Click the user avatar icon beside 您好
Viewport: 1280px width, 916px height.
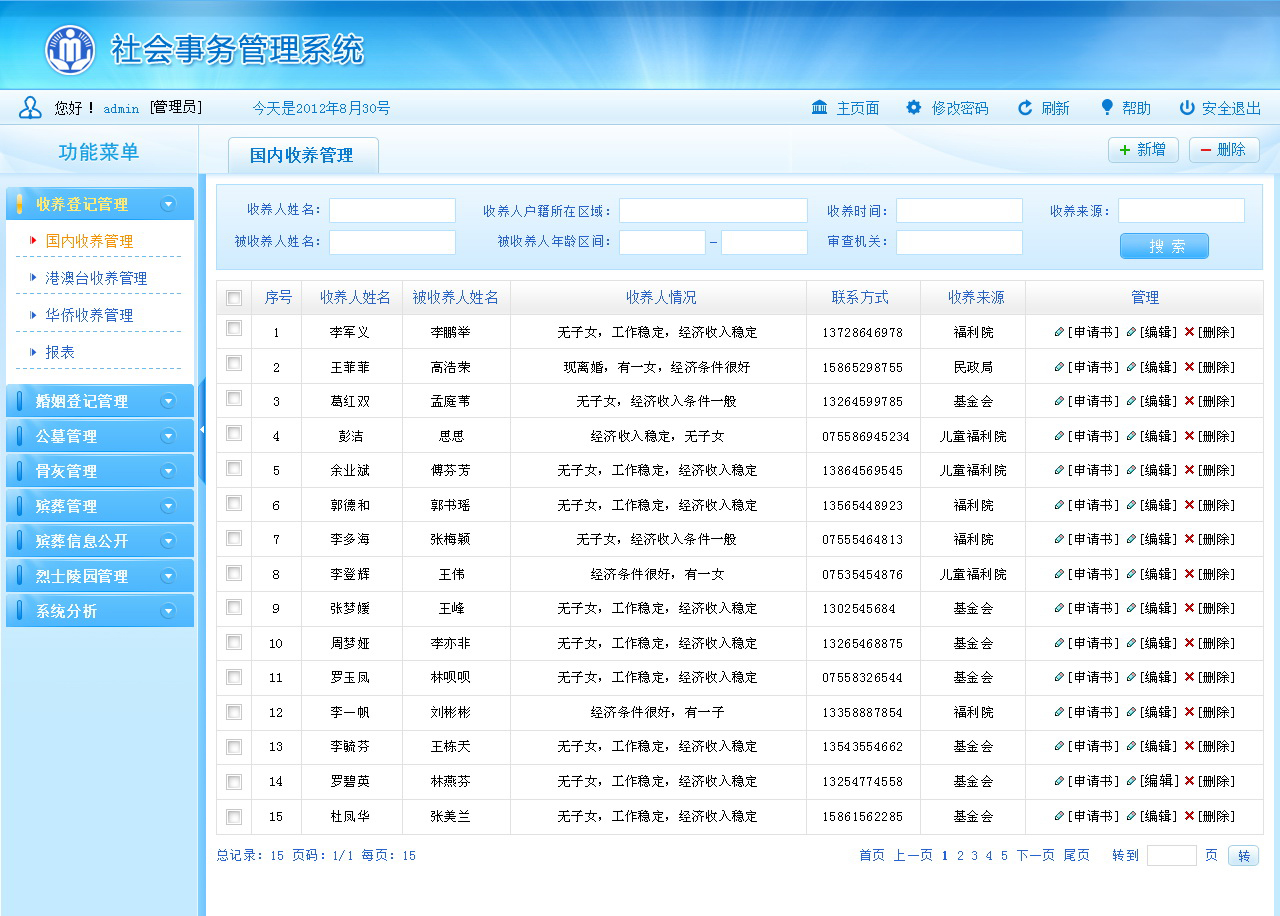tap(31, 108)
